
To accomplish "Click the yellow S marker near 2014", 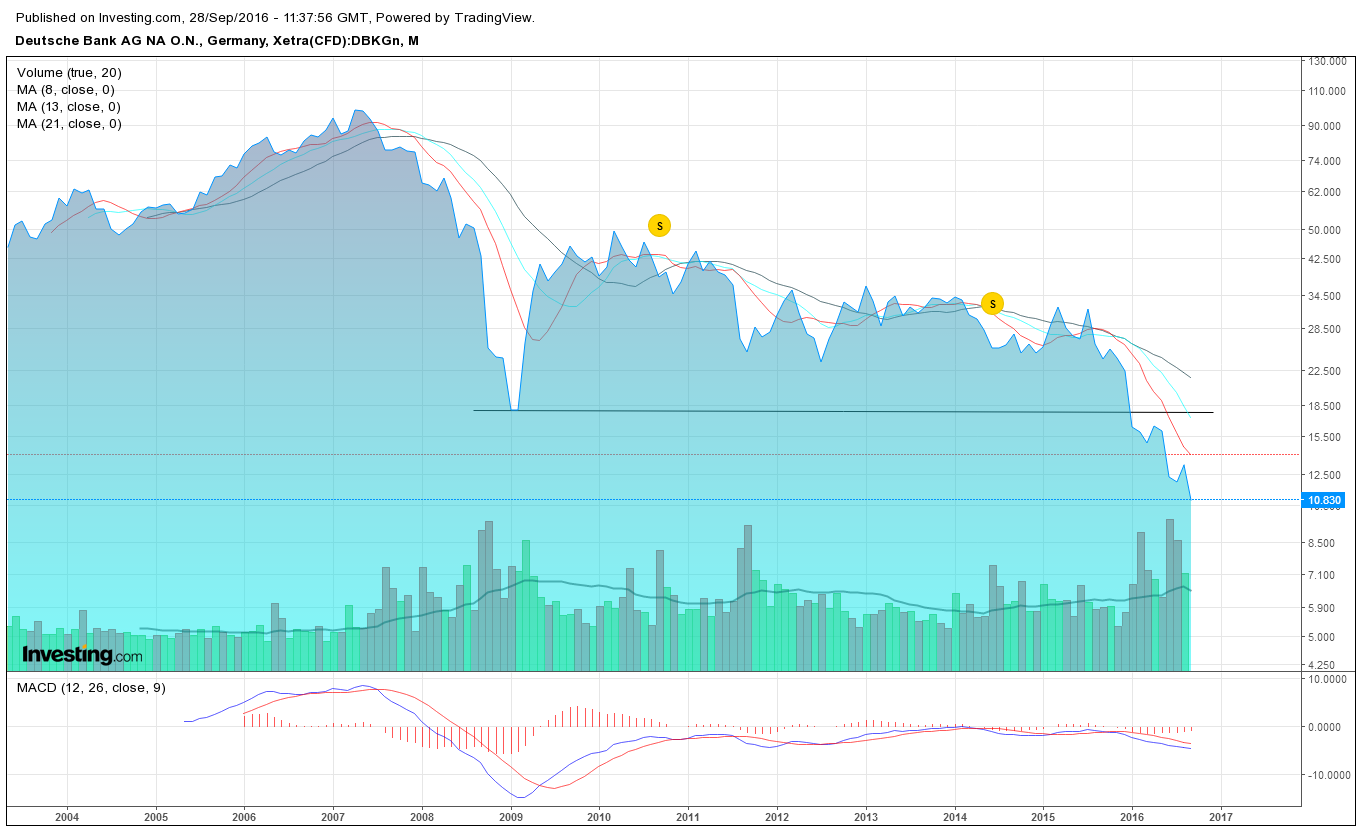I will pyautogui.click(x=992, y=303).
